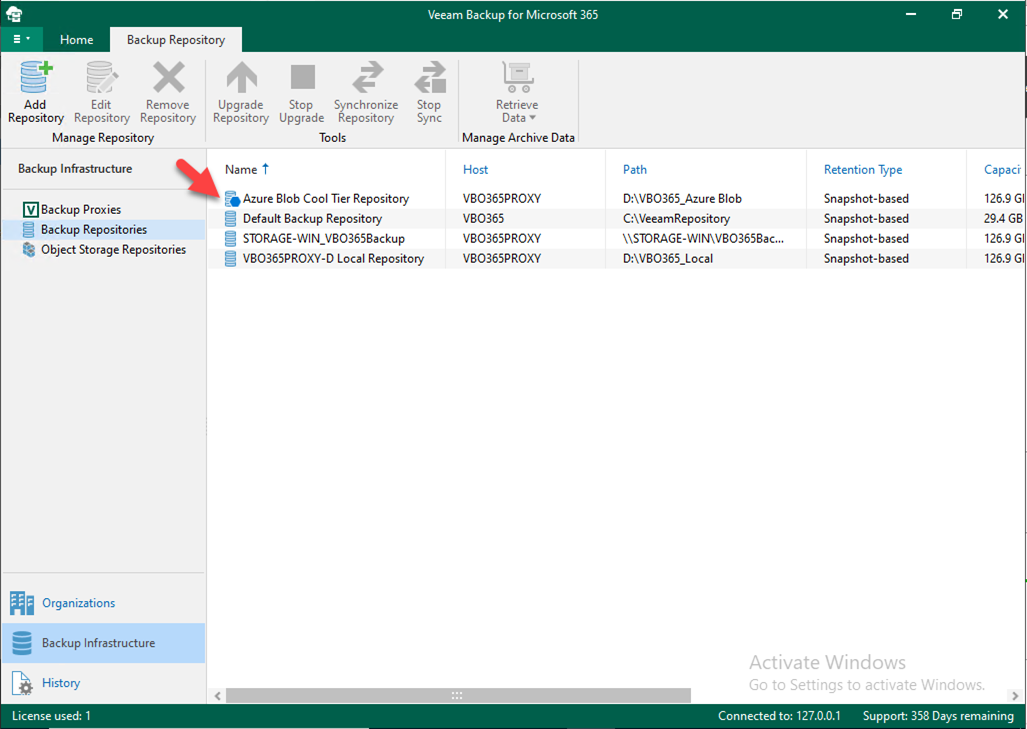Screen dimensions: 1027x729
Task: Click the D:\VBO365_Azure Blob path cell
Action: pos(682,198)
